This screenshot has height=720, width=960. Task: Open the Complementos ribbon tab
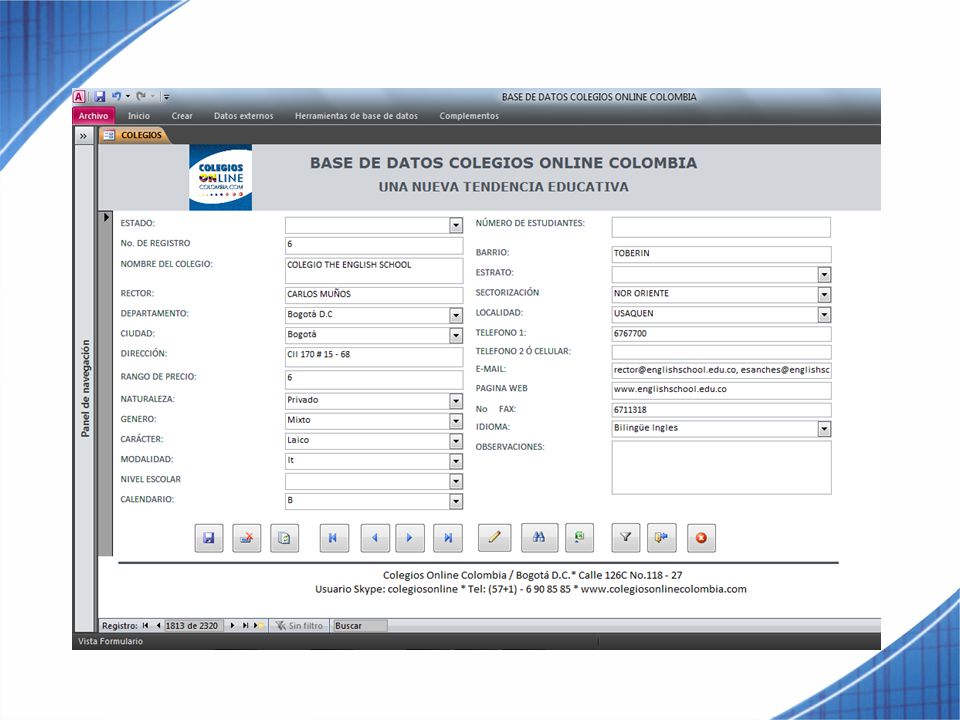pos(469,116)
